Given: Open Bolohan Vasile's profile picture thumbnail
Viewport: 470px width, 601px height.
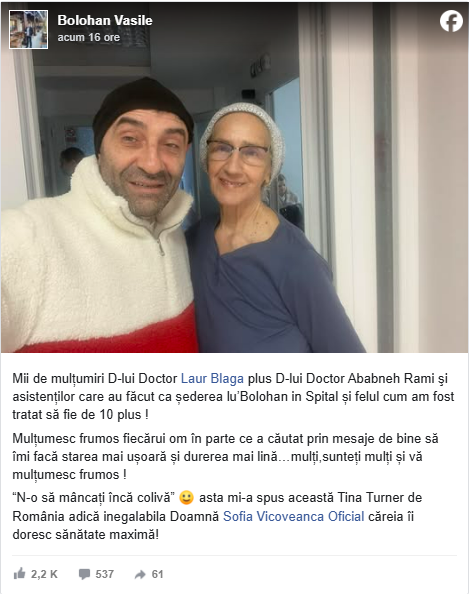Looking at the screenshot, I should pos(28,30).
